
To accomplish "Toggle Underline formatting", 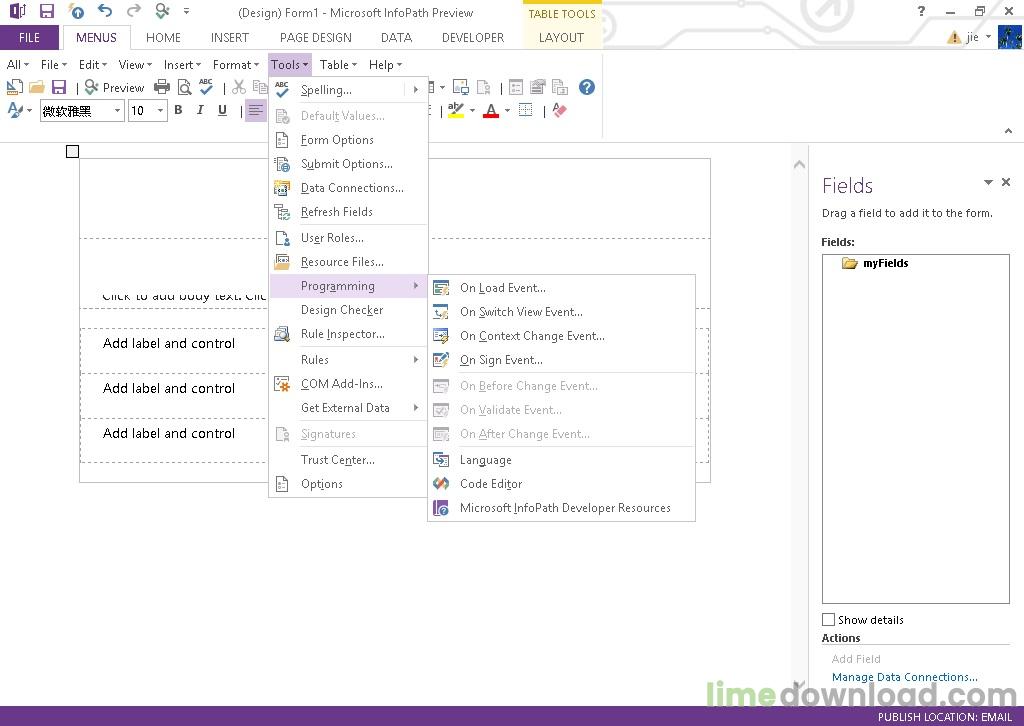I will coord(223,110).
